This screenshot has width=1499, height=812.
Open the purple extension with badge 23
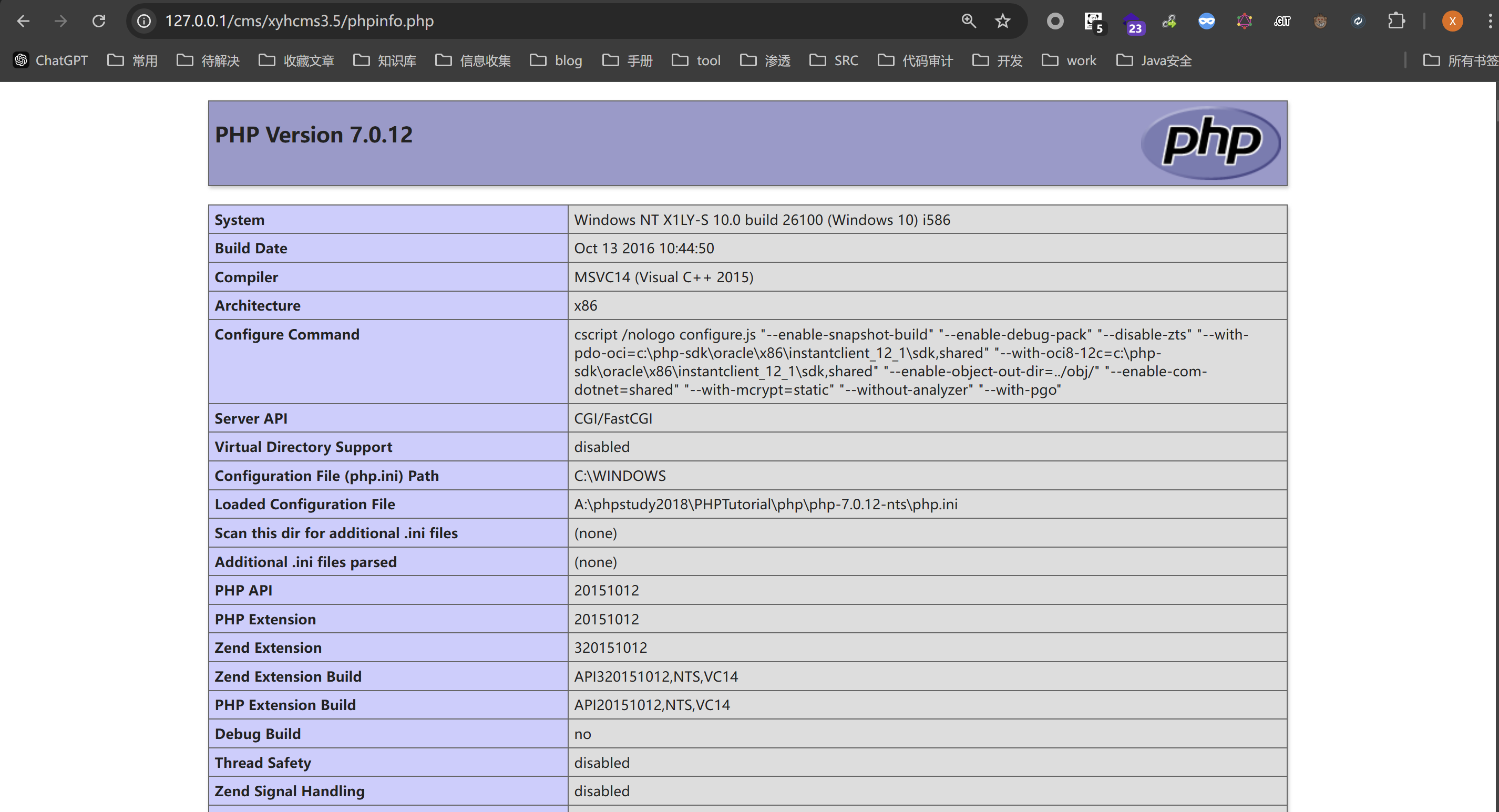coord(1133,23)
